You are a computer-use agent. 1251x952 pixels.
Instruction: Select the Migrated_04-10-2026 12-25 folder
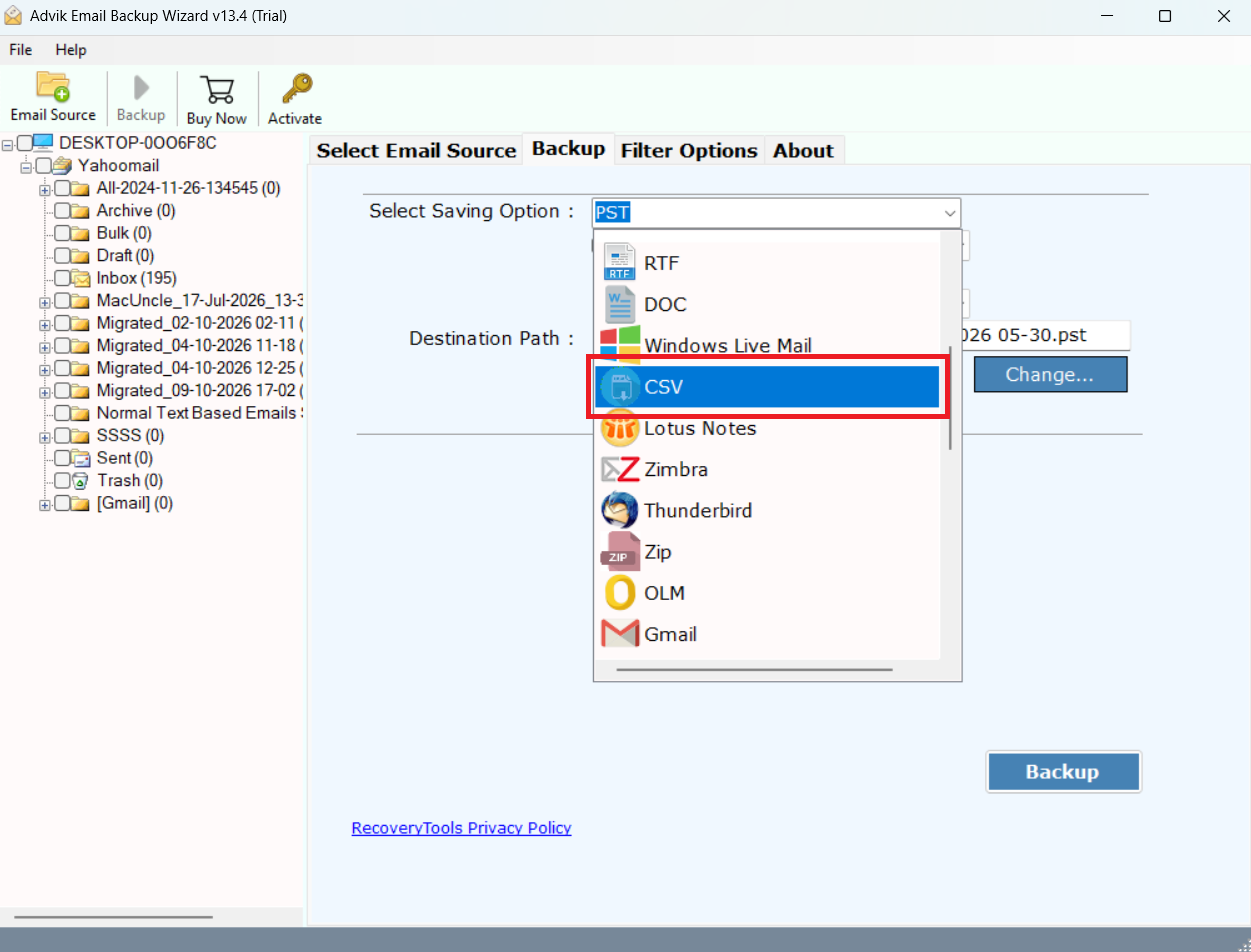(x=199, y=368)
